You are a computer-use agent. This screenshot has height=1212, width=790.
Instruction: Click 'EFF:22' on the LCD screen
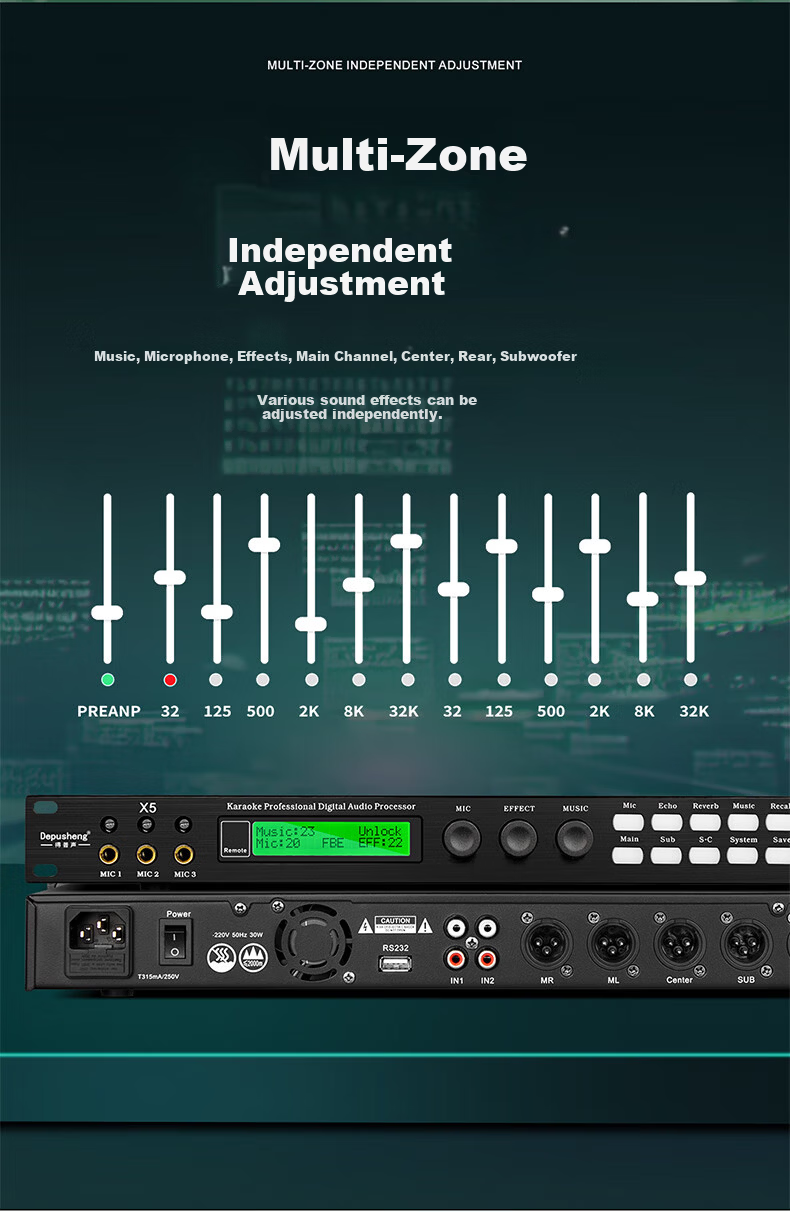click(x=380, y=844)
